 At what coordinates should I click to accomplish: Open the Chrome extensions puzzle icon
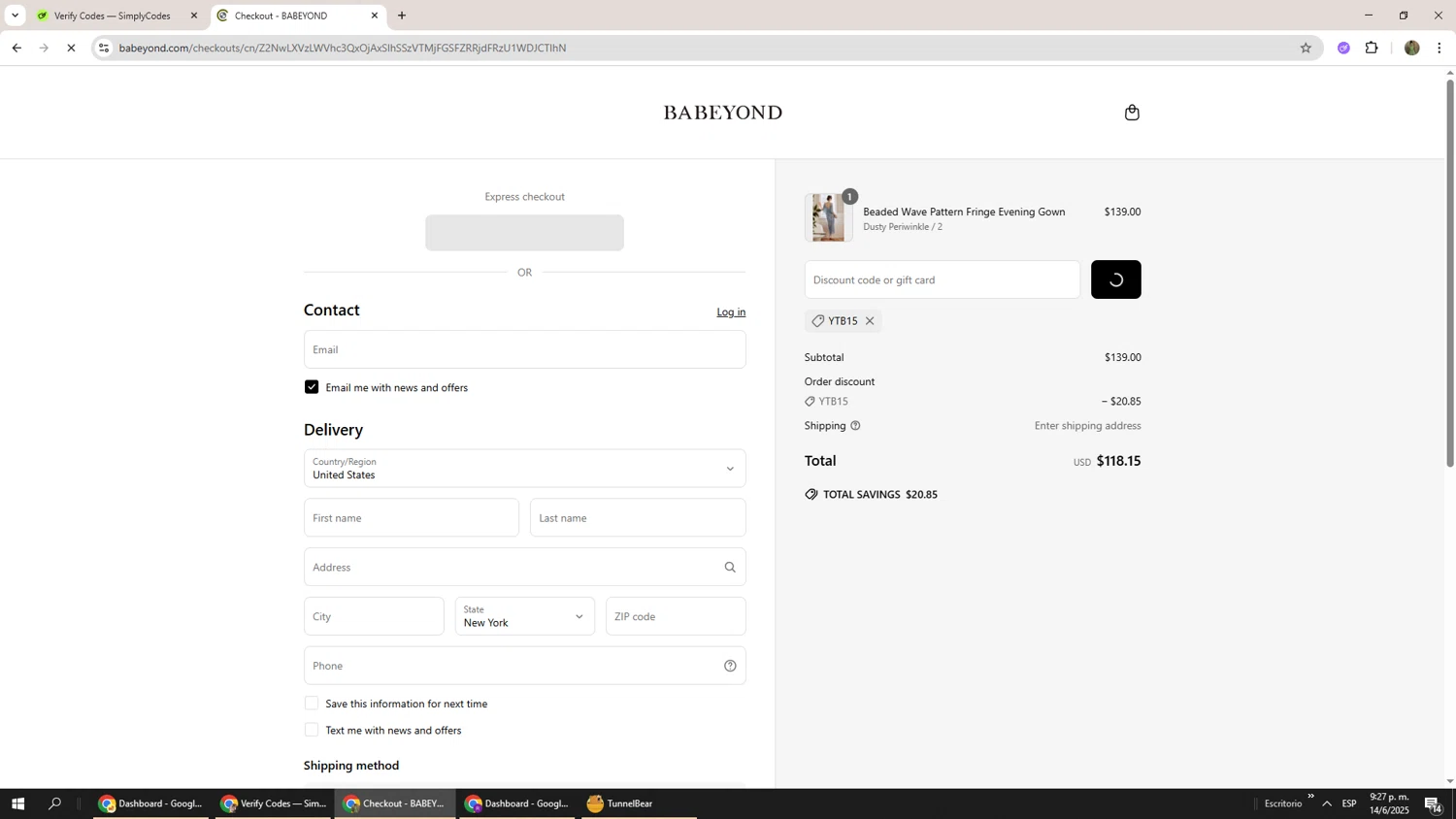(x=1372, y=48)
